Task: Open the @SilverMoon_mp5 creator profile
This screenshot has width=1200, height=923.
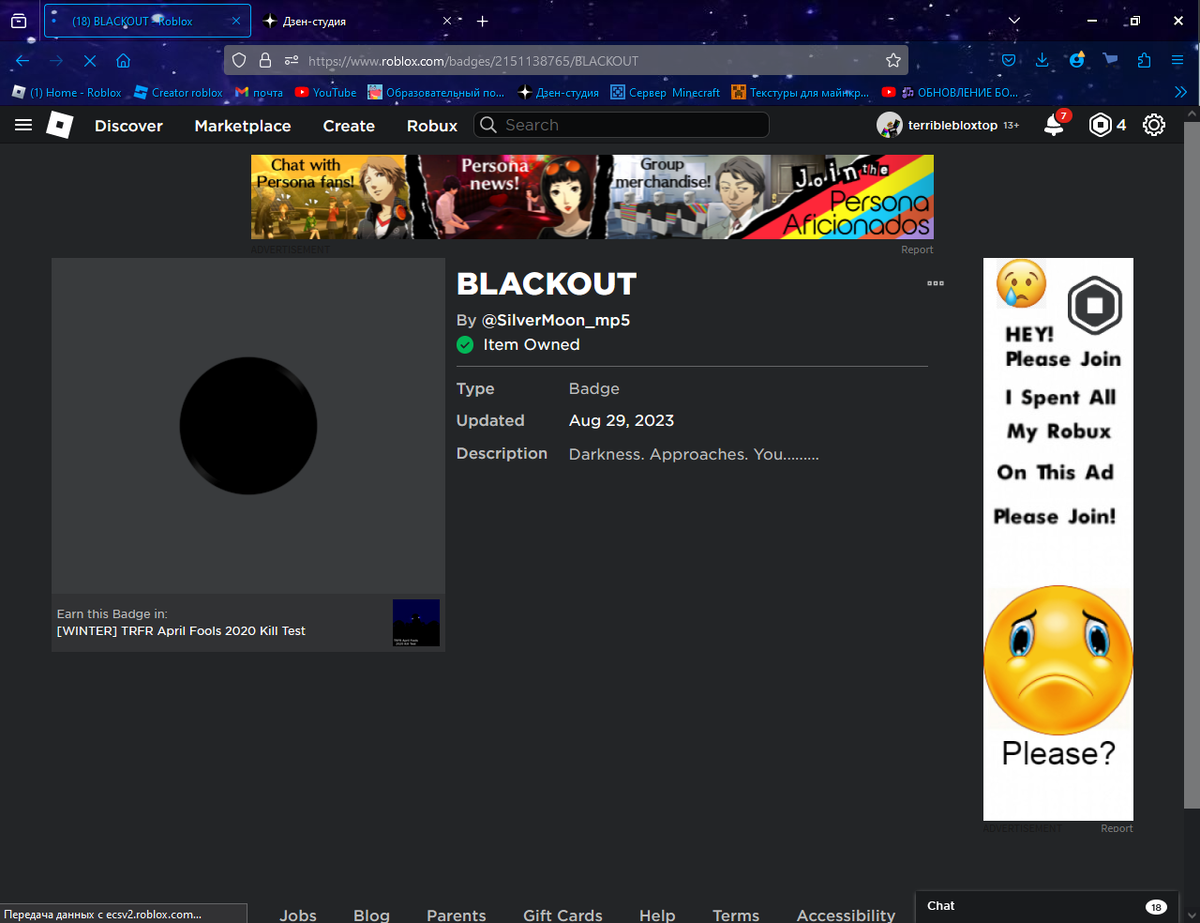Action: [x=555, y=320]
